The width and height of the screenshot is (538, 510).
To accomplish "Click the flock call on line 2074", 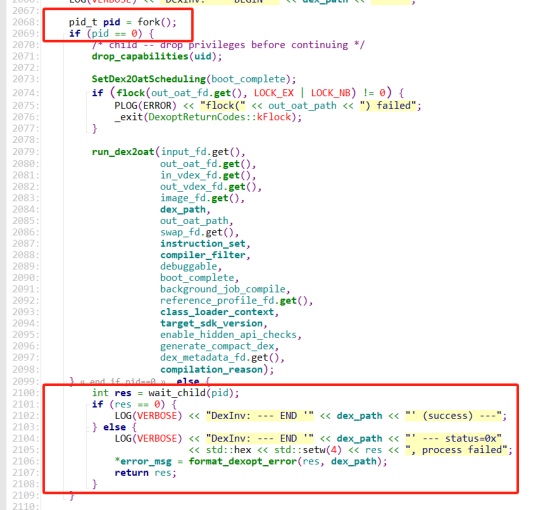I will pyautogui.click(x=131, y=93).
